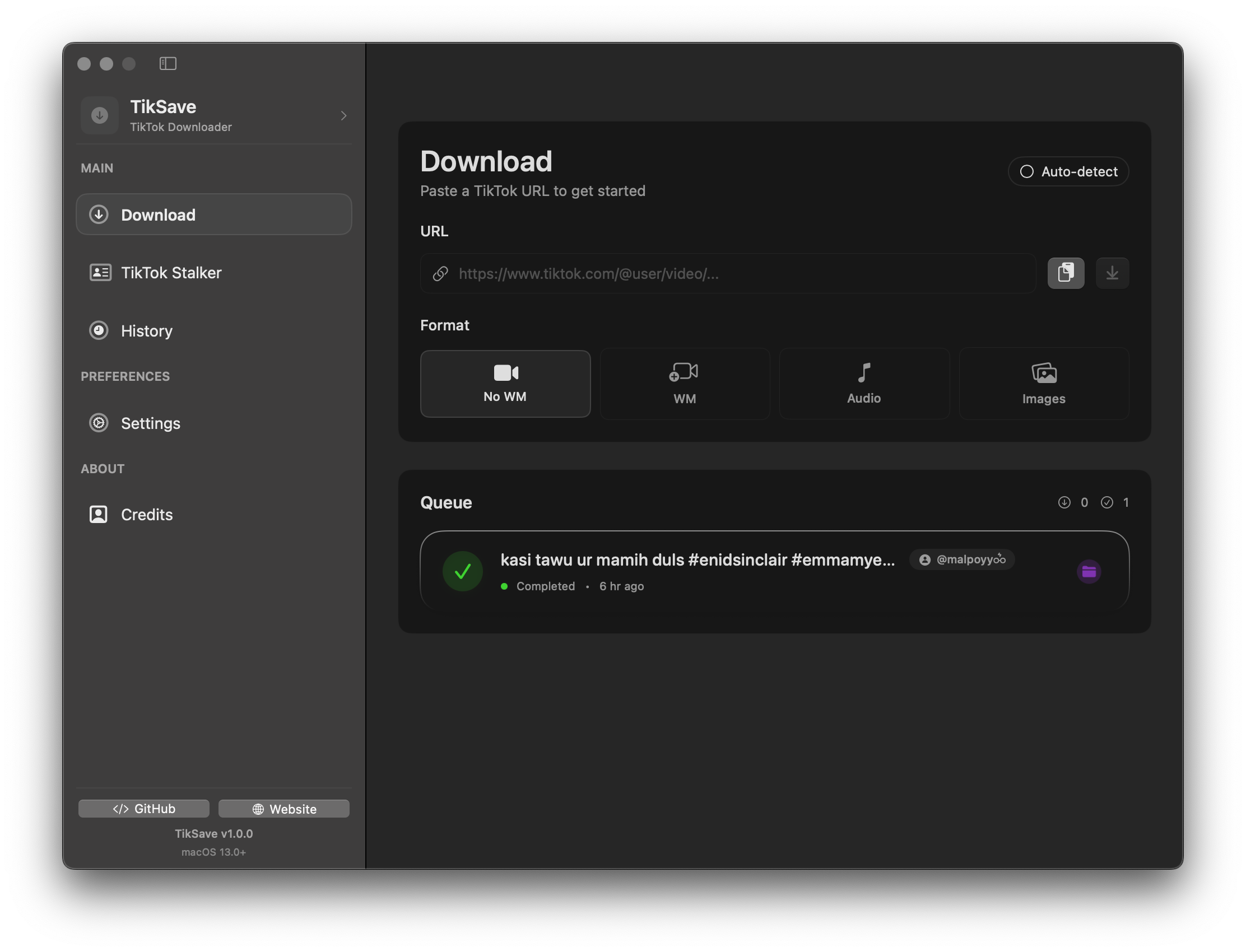Viewport: 1246px width, 952px height.
Task: Click the link icon in URL field
Action: 440,274
